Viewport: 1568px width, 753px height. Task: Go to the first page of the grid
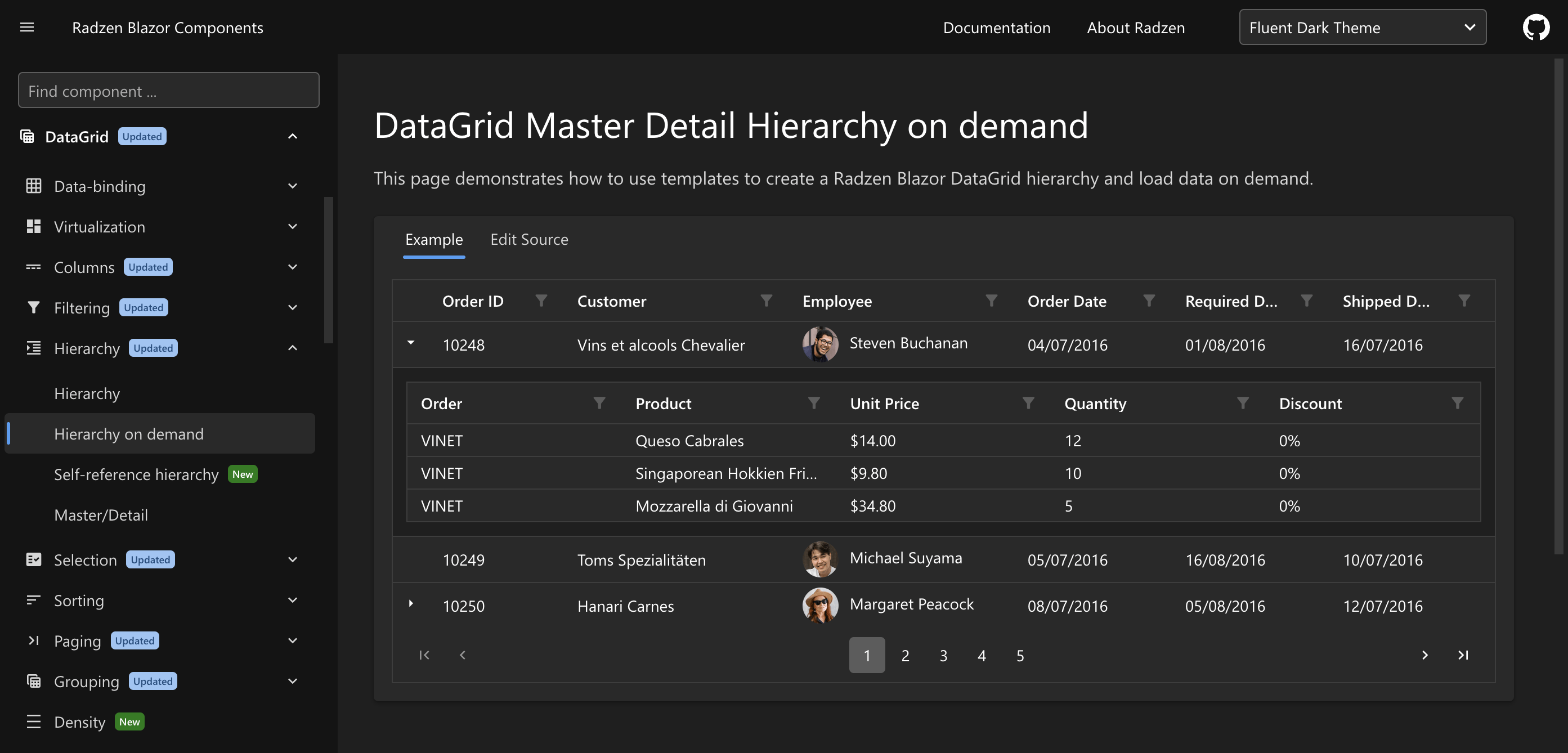coord(424,655)
